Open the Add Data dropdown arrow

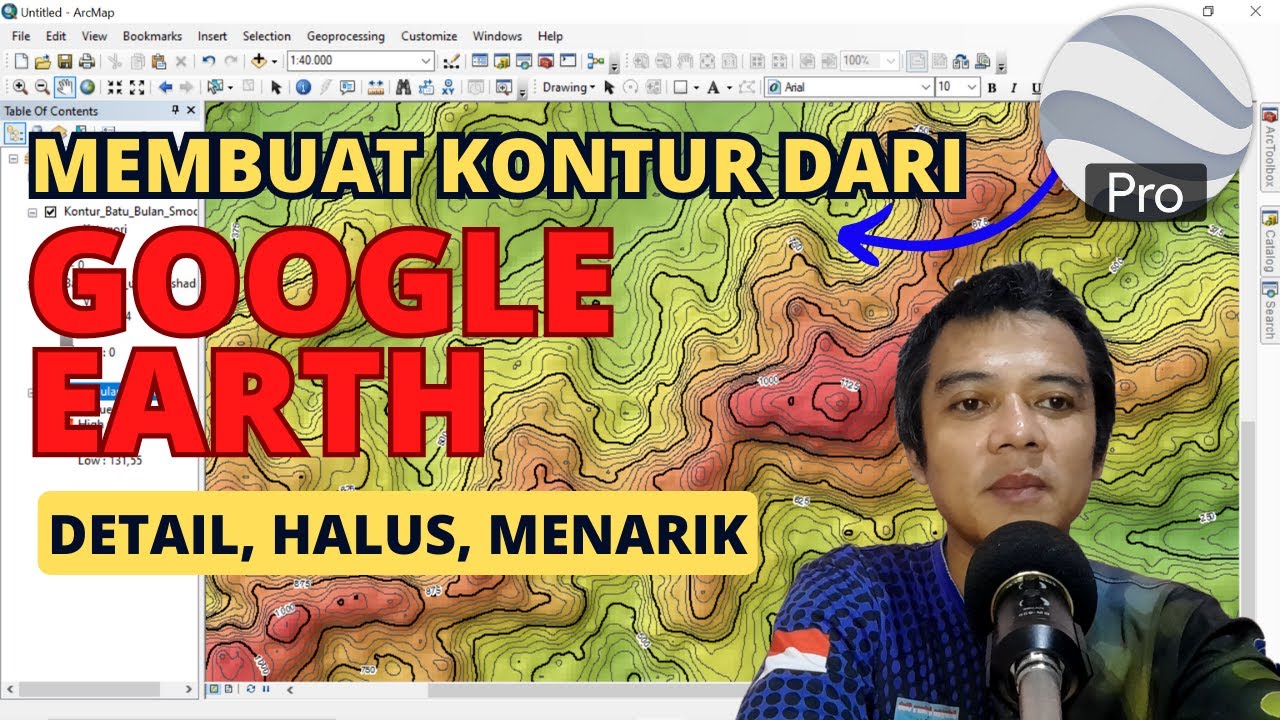273,61
